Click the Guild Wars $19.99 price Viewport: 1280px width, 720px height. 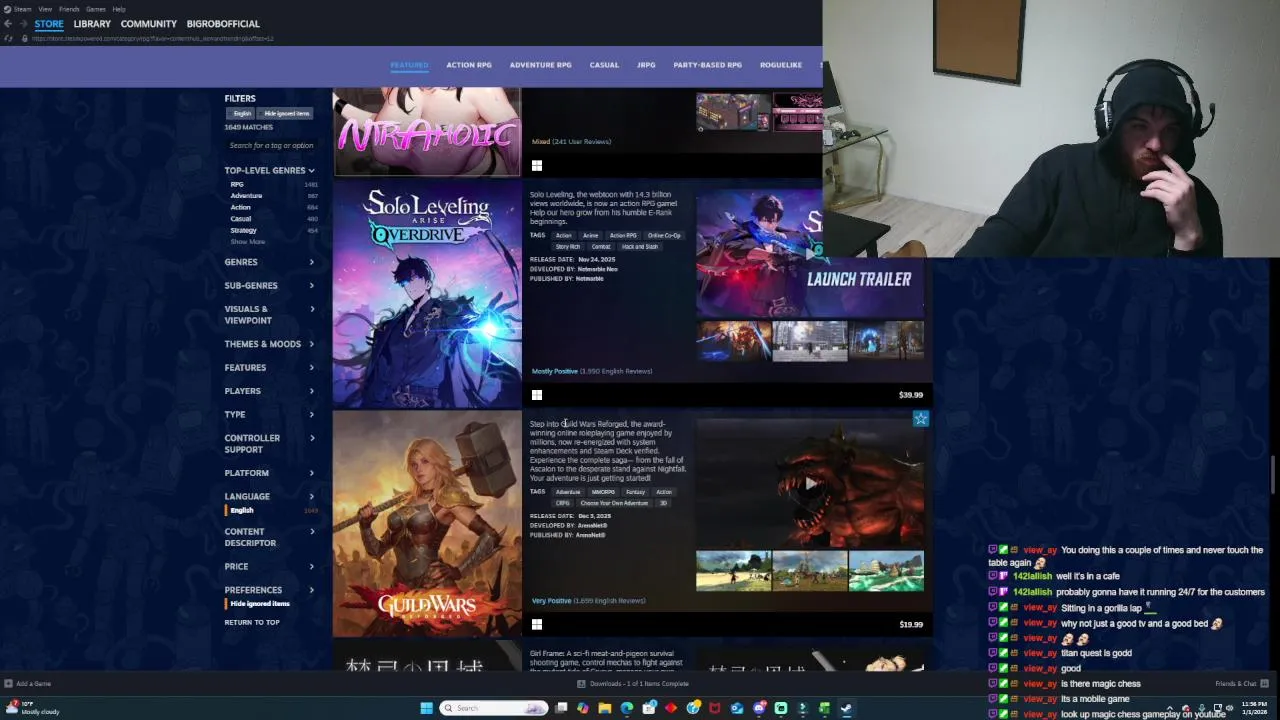(x=910, y=625)
